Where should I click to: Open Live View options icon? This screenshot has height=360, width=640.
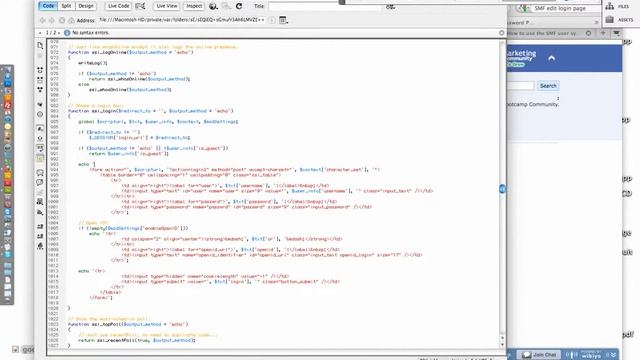click(x=140, y=6)
